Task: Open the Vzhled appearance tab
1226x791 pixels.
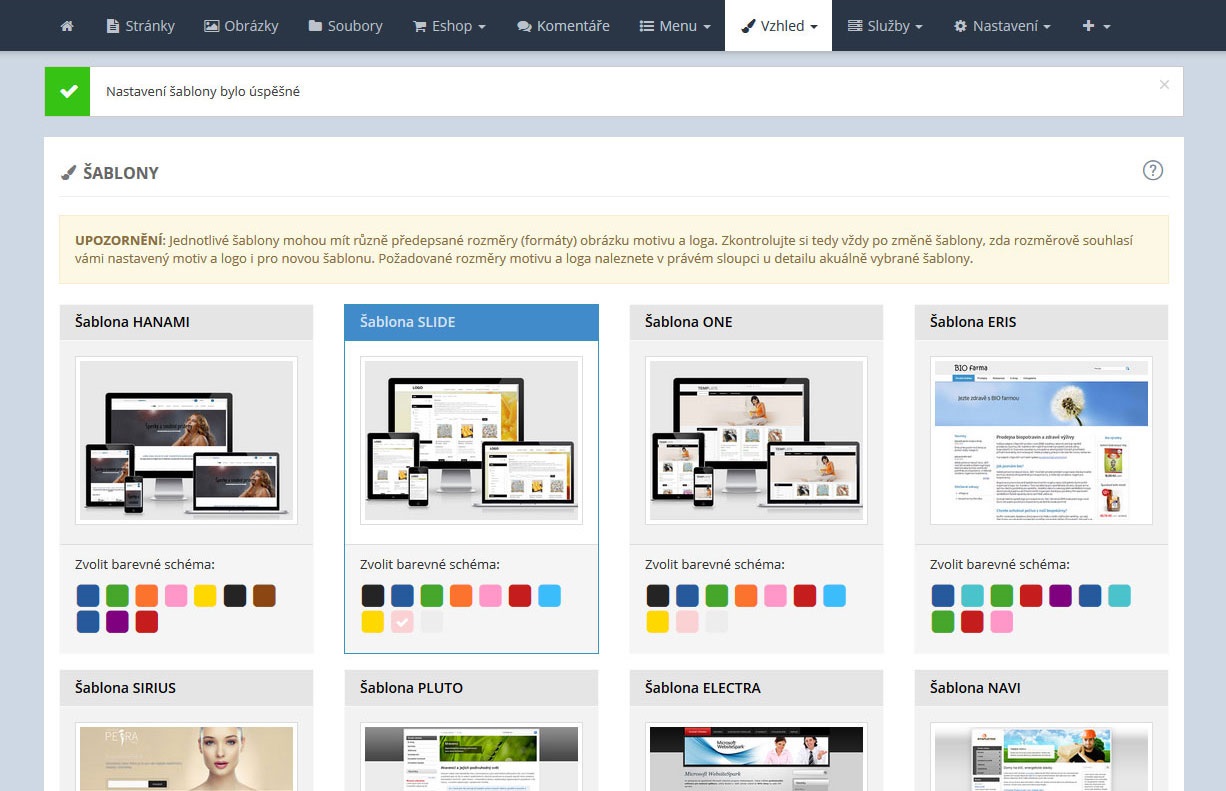Action: pyautogui.click(x=778, y=26)
